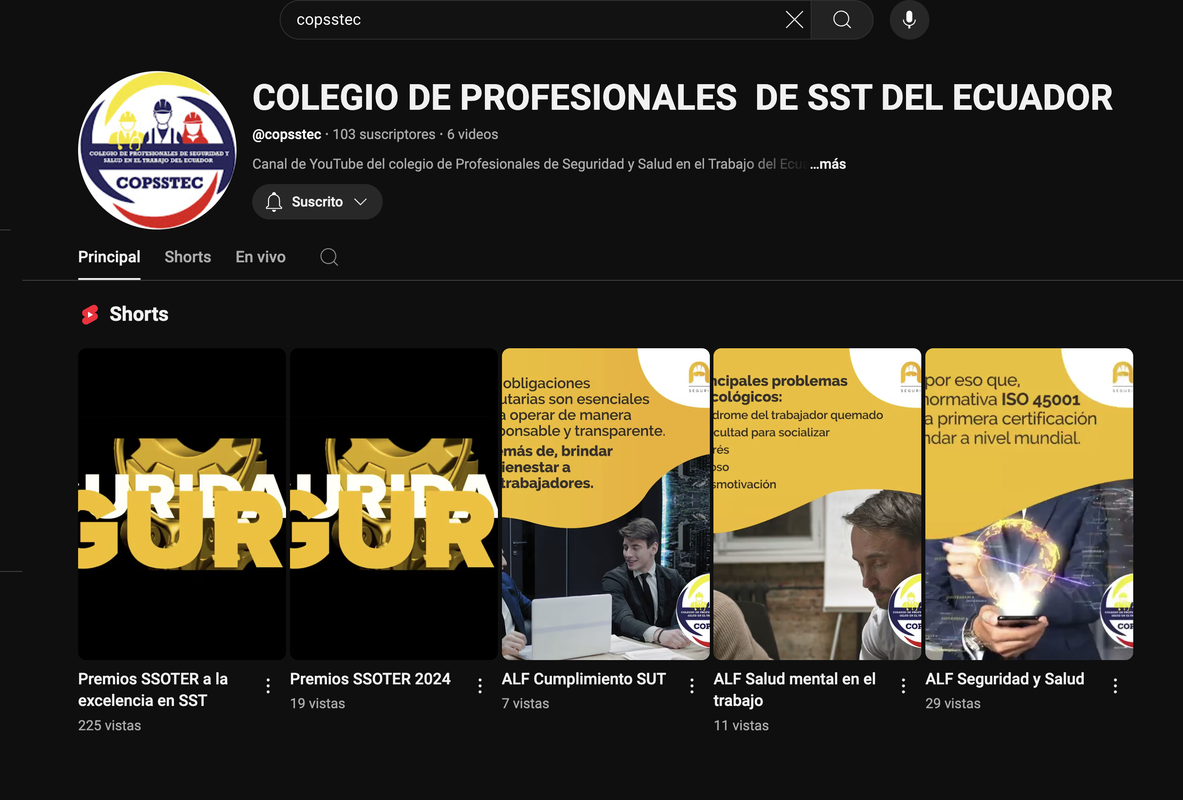Click the 19 vistas view count

[317, 703]
